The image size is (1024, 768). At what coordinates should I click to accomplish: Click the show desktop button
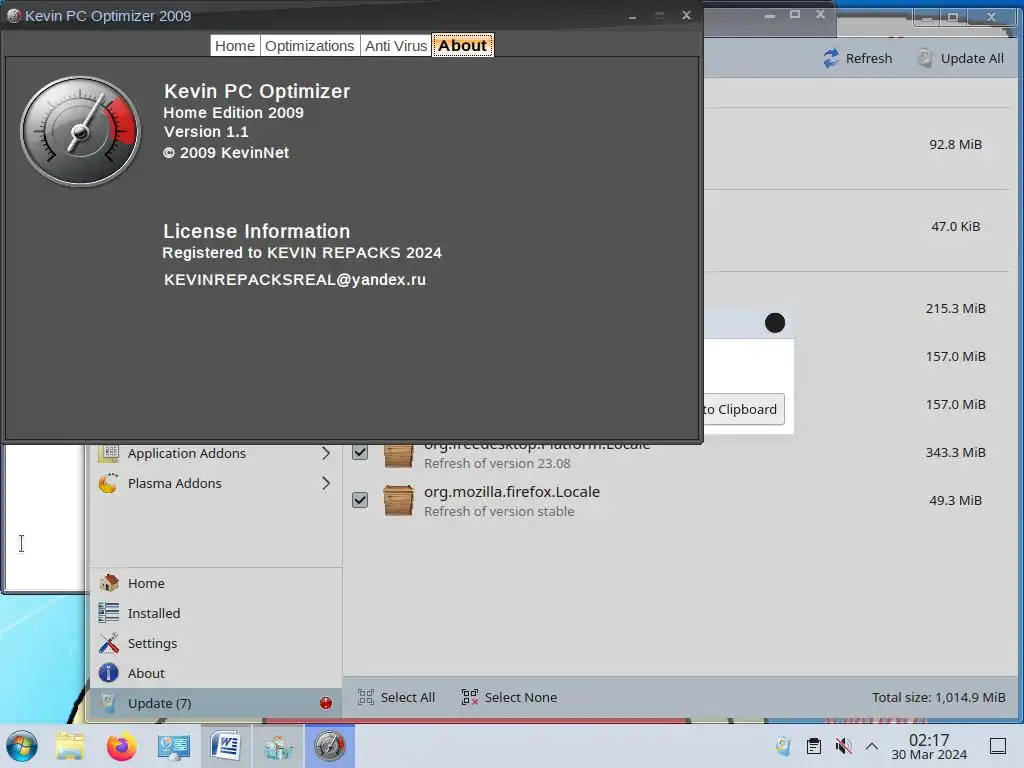point(997,746)
